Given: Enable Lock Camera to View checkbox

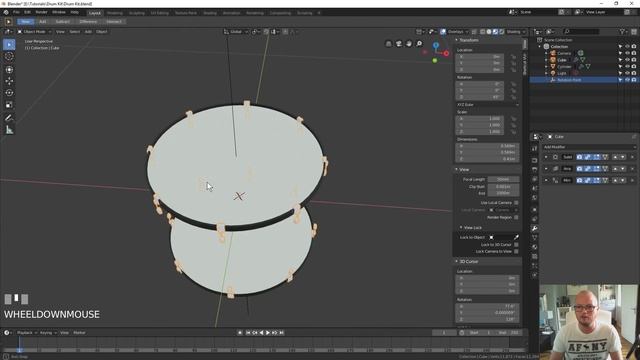Looking at the screenshot, I should tap(516, 251).
